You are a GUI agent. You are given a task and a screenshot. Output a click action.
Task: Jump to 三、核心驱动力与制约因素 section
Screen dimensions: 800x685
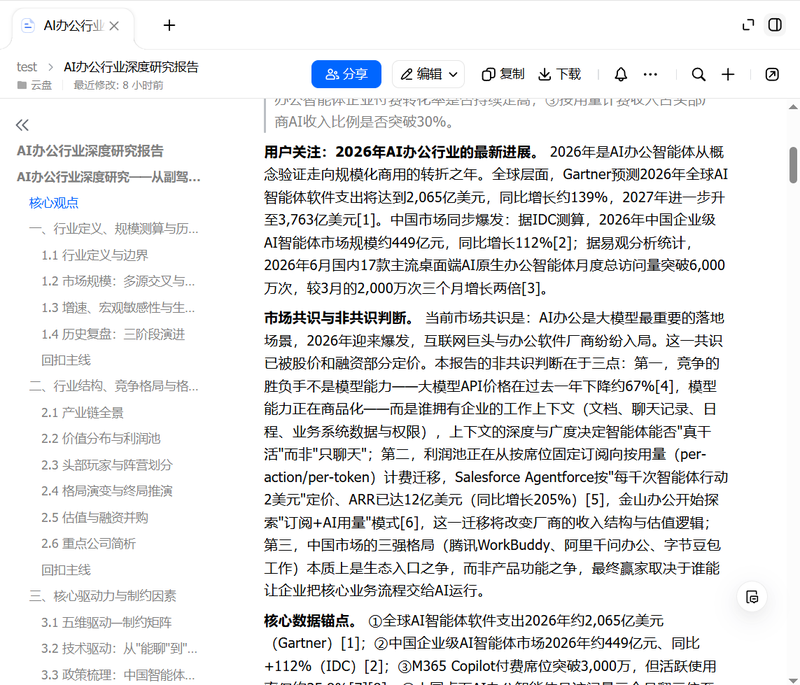[103, 596]
